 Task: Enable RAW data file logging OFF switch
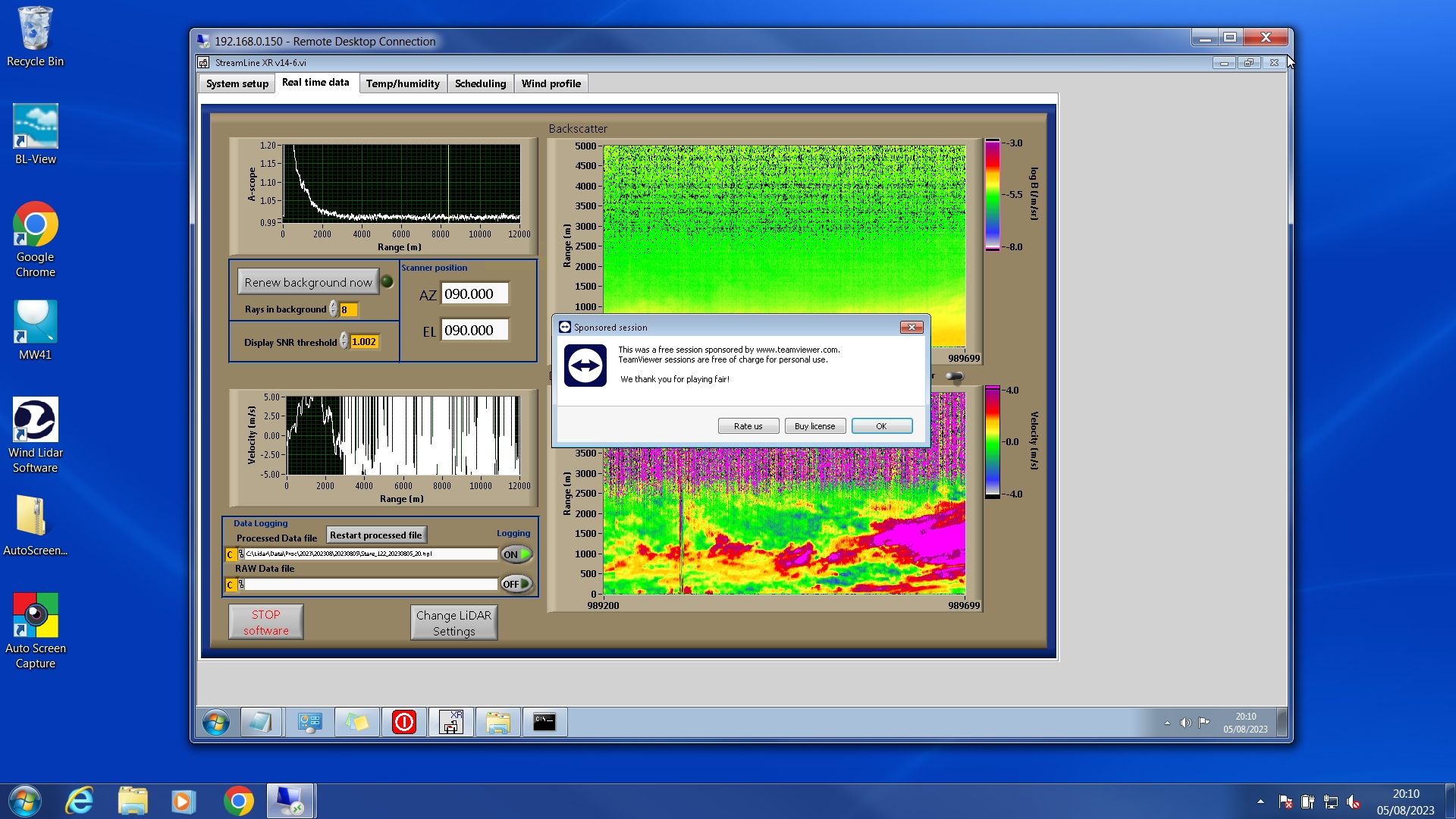pos(516,584)
